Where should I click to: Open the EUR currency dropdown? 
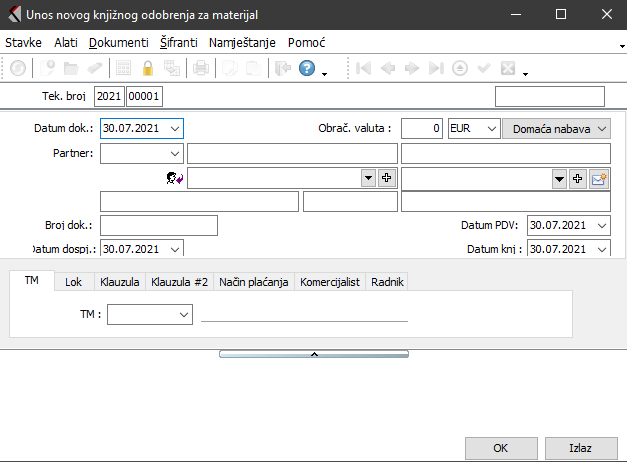[x=489, y=129]
